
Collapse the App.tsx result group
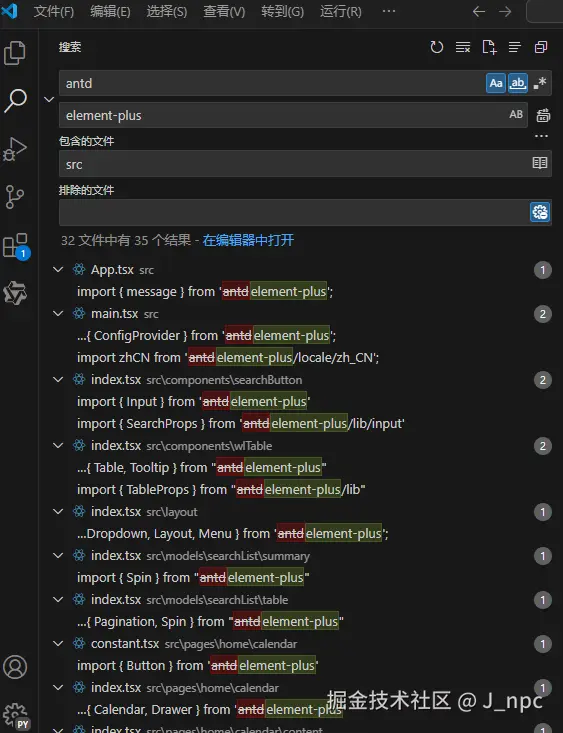pos(58,269)
